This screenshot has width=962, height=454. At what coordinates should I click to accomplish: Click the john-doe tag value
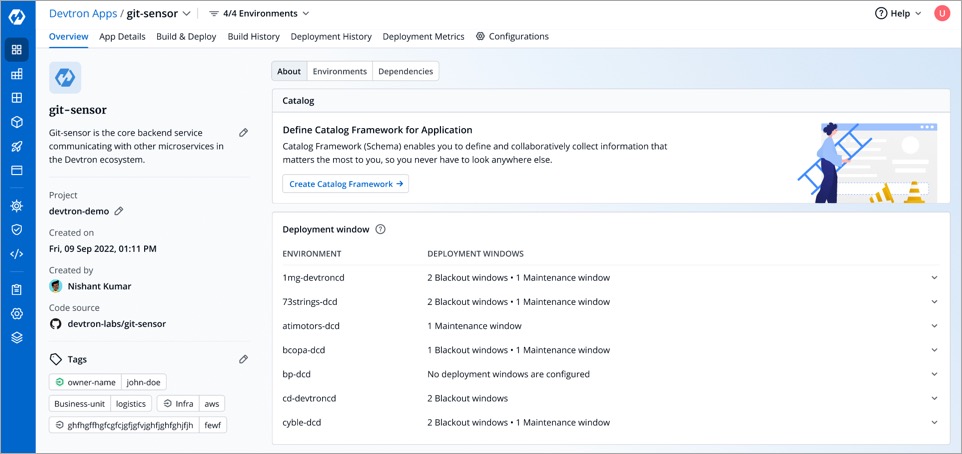point(144,382)
